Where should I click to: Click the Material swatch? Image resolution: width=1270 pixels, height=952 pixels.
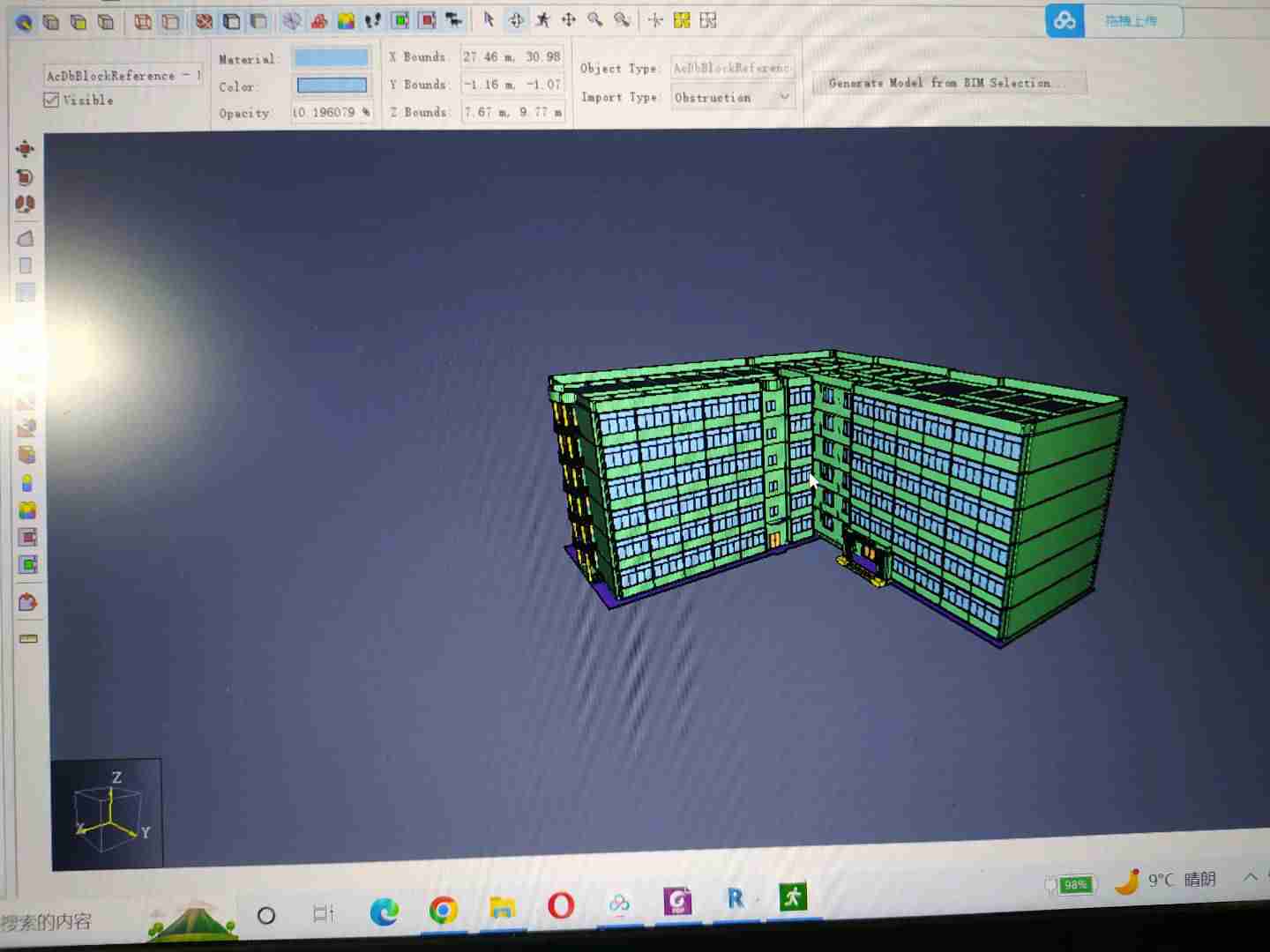click(332, 58)
